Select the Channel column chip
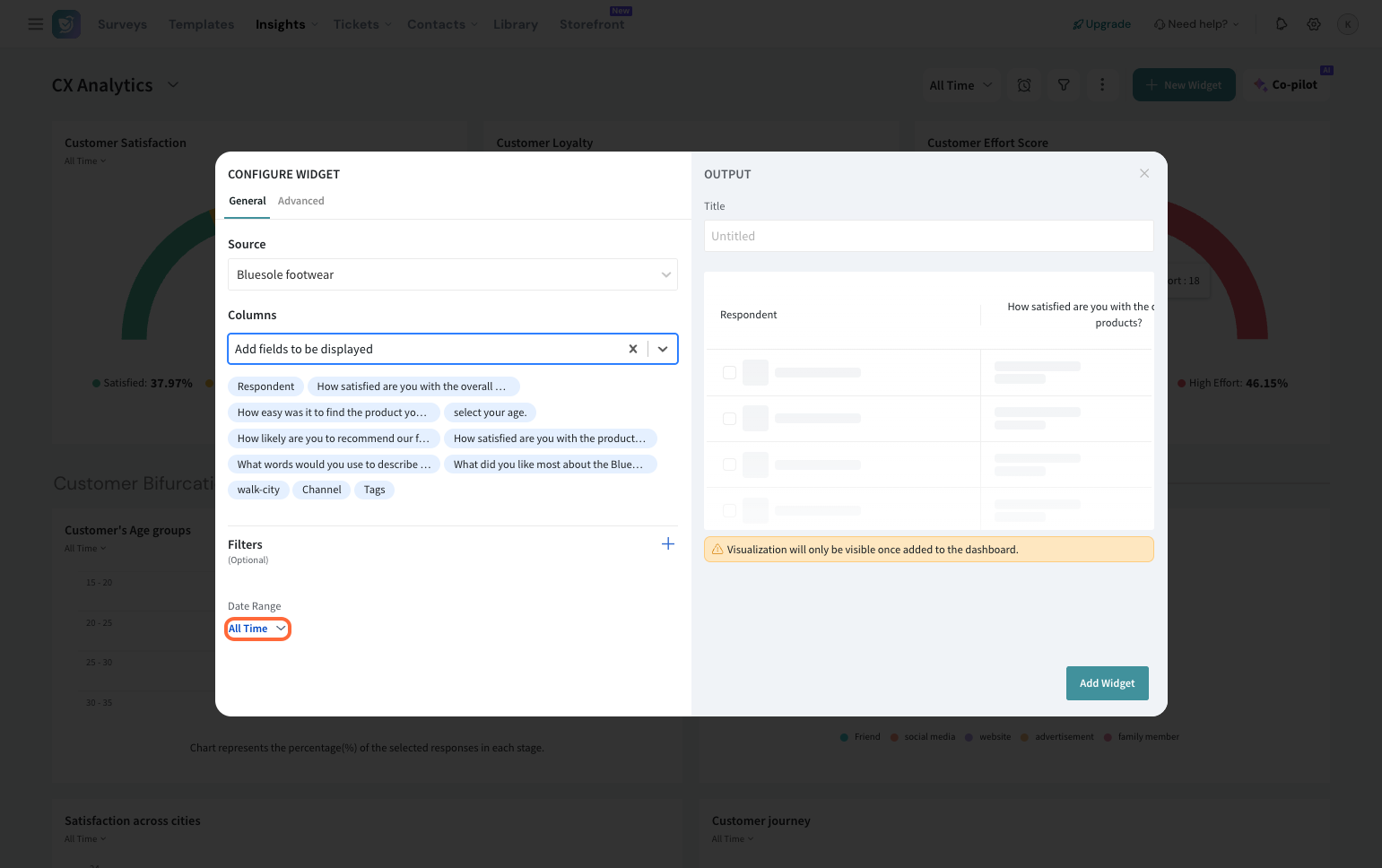This screenshot has width=1382, height=868. (321, 490)
